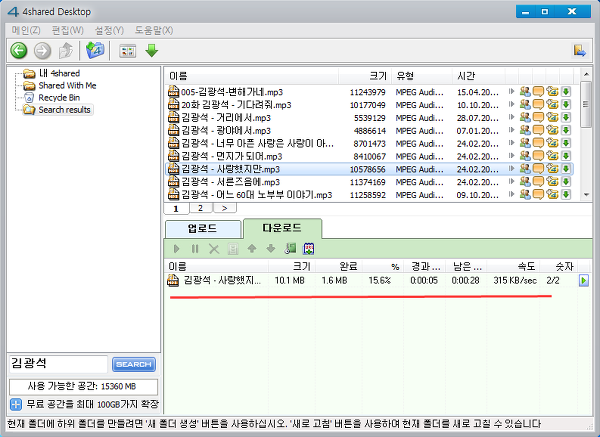This screenshot has height=437, width=600.
Task: Click the size value 11243979
Action: click(367, 92)
